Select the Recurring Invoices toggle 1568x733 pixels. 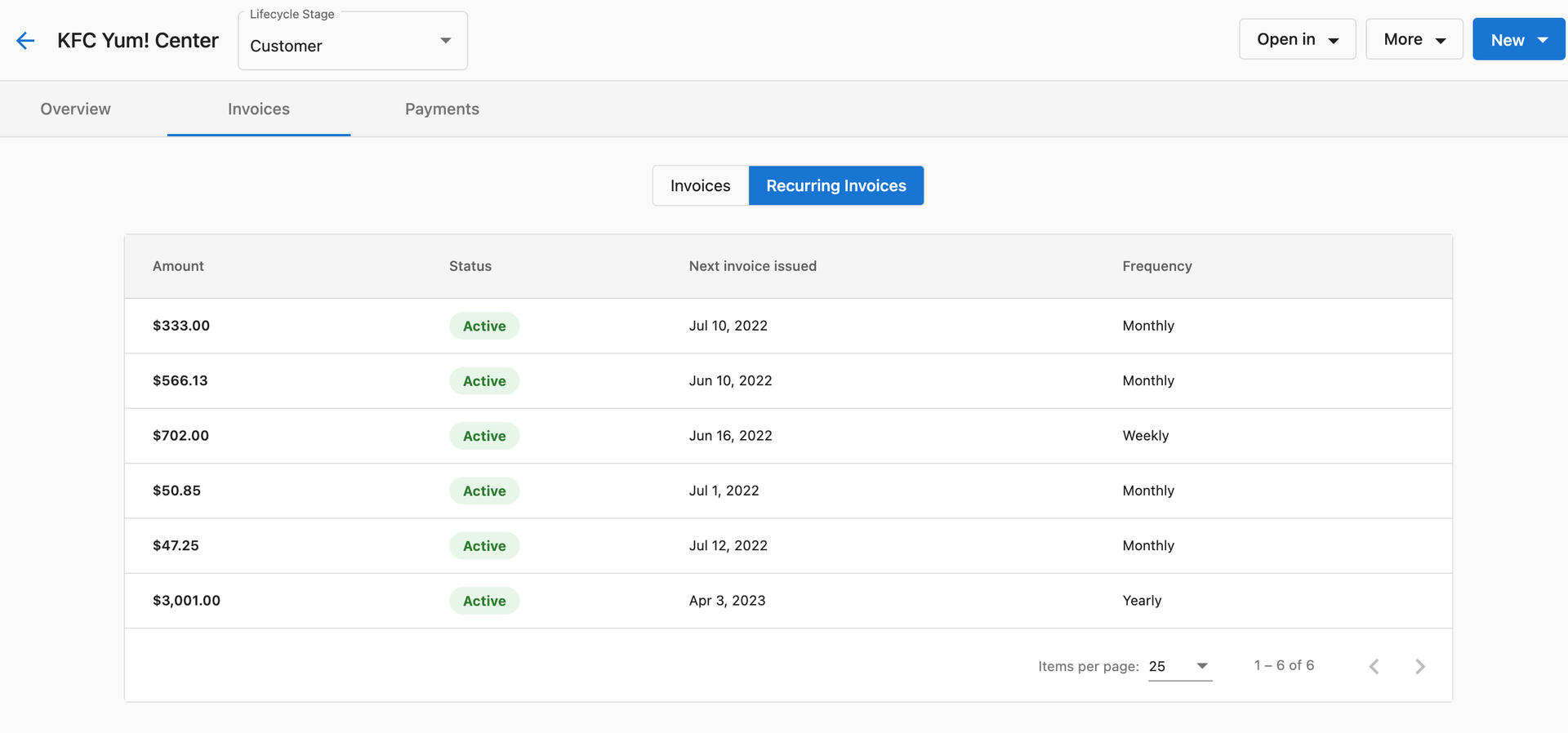[x=836, y=185]
